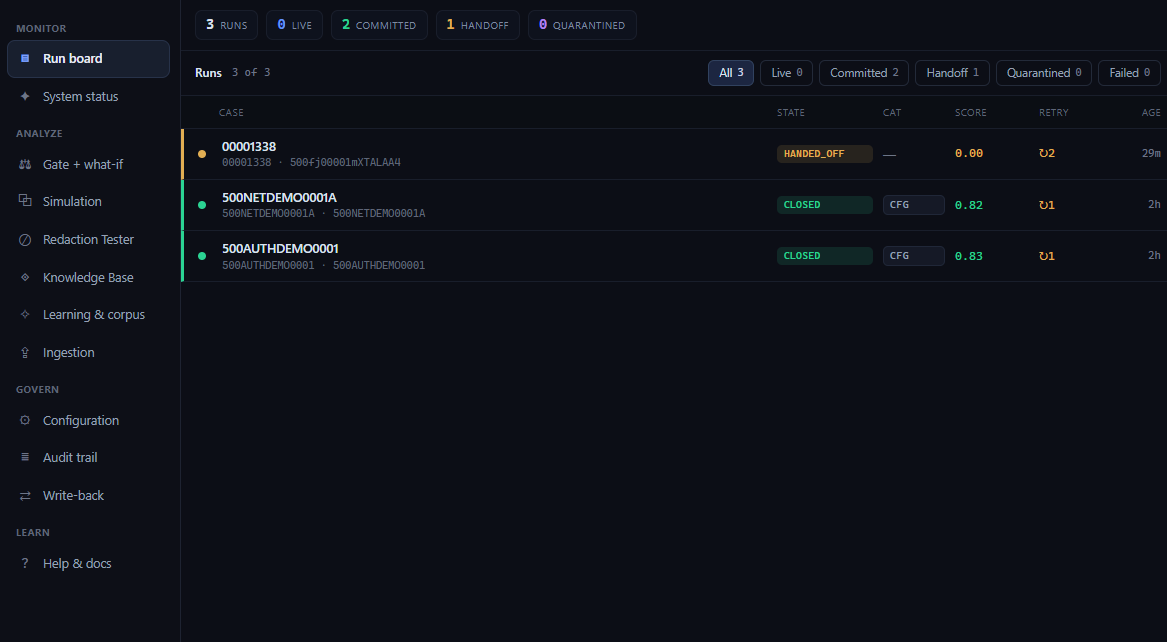The height and width of the screenshot is (642, 1167).
Task: Open the 500NETDEMO0001A case
Action: pos(674,205)
